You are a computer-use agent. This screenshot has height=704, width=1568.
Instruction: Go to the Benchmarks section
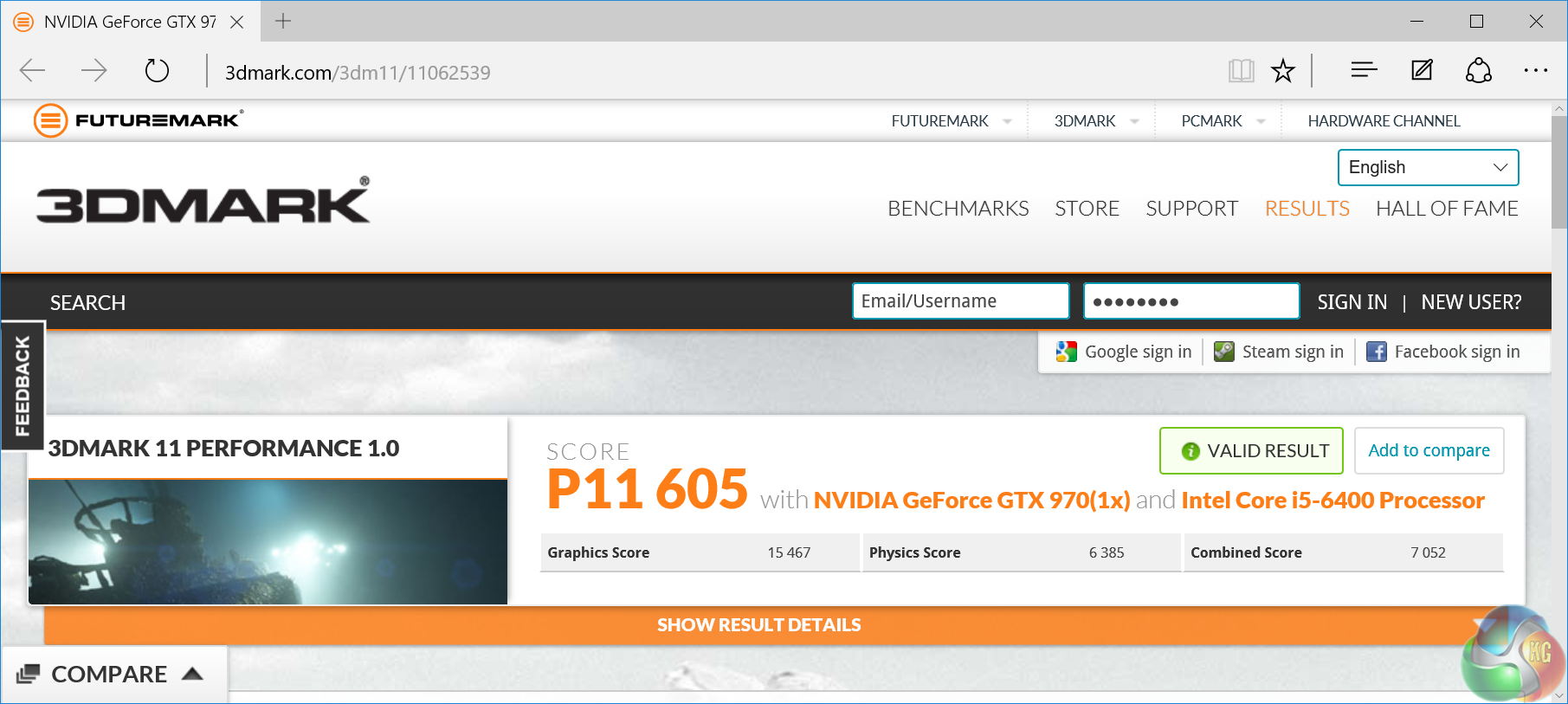[958, 209]
